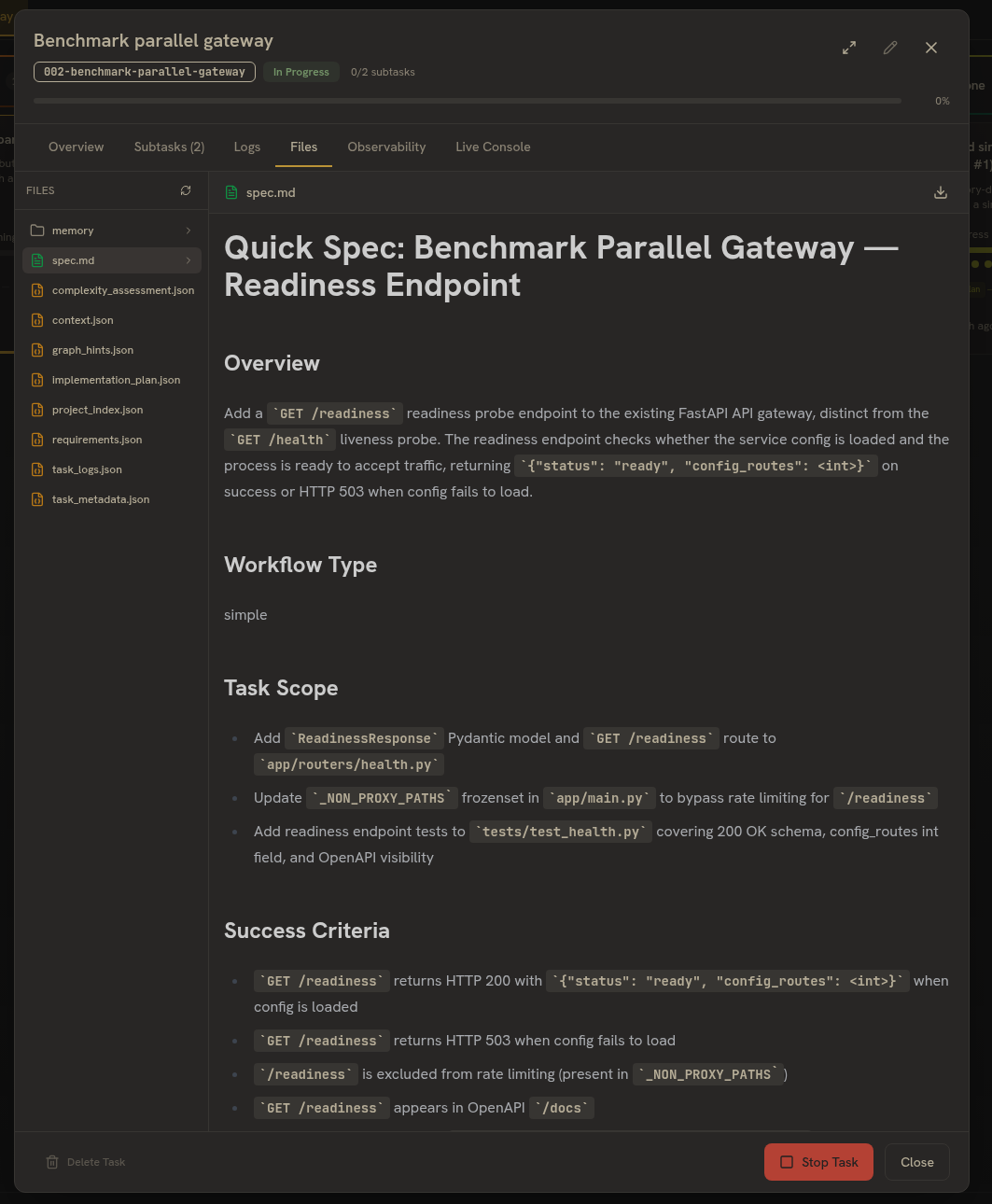
Task: Click the Delete Task button
Action: [85, 1162]
